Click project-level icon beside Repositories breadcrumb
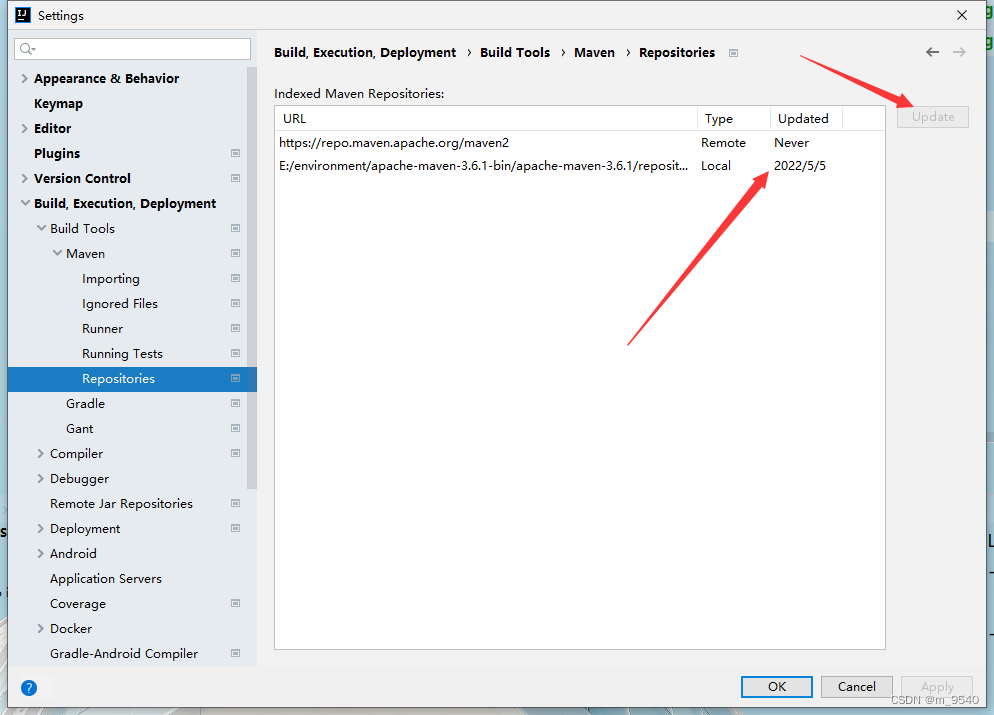 733,53
